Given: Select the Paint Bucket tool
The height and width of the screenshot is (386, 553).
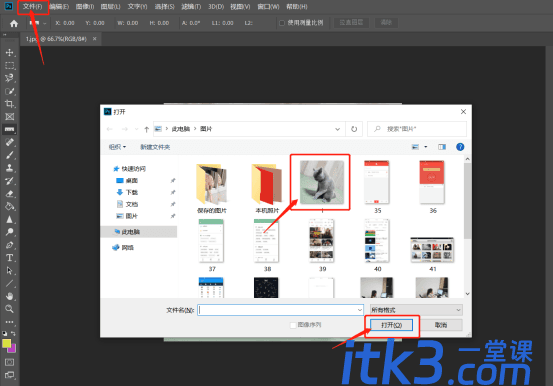Looking at the screenshot, I should coord(10,206).
